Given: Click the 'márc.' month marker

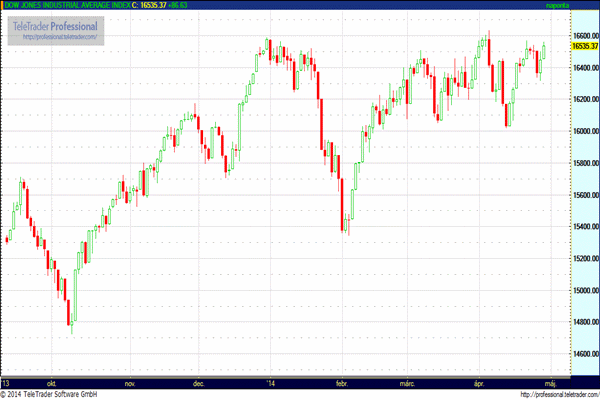Looking at the screenshot, I should point(407,384).
